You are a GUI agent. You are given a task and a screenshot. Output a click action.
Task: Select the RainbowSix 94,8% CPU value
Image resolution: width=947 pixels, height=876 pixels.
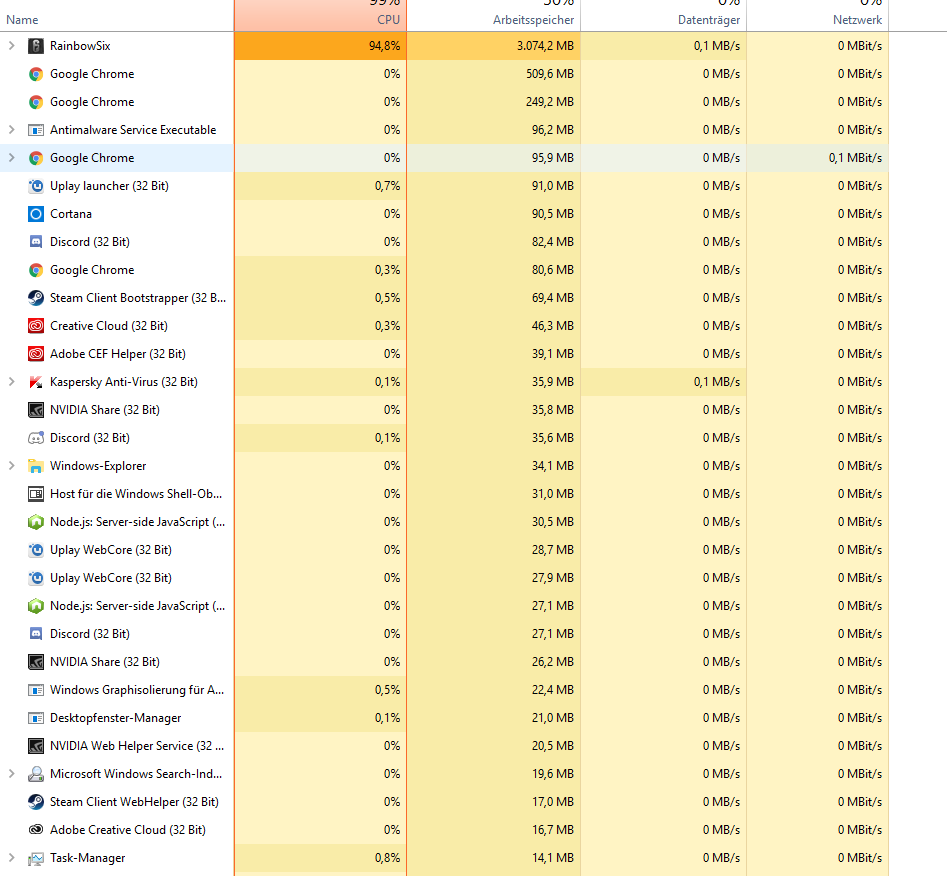click(320, 46)
